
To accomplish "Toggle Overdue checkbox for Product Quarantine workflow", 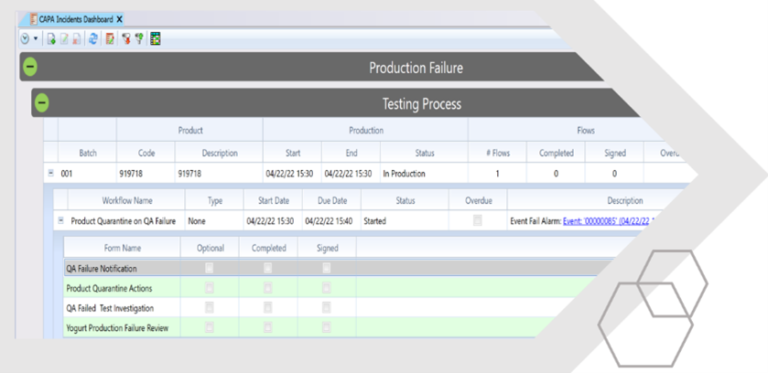I will pos(478,221).
